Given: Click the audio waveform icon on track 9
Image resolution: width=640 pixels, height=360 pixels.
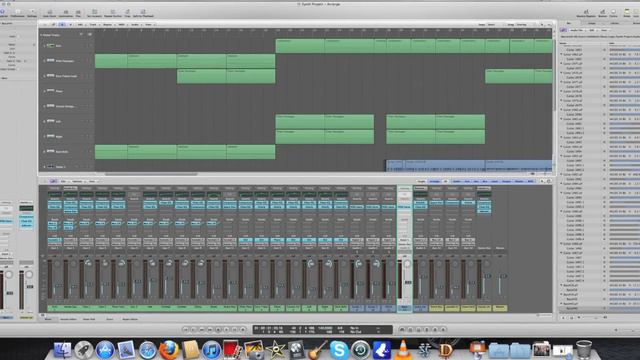Looking at the screenshot, I should pos(51,167).
